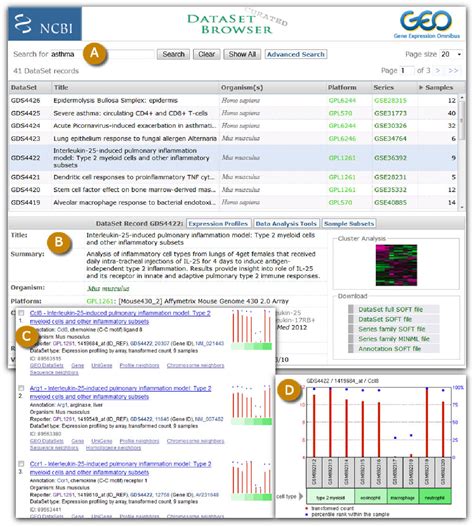
Task: Open the Ccr1 expression profile chart thumbnail
Action: pos(251,481)
